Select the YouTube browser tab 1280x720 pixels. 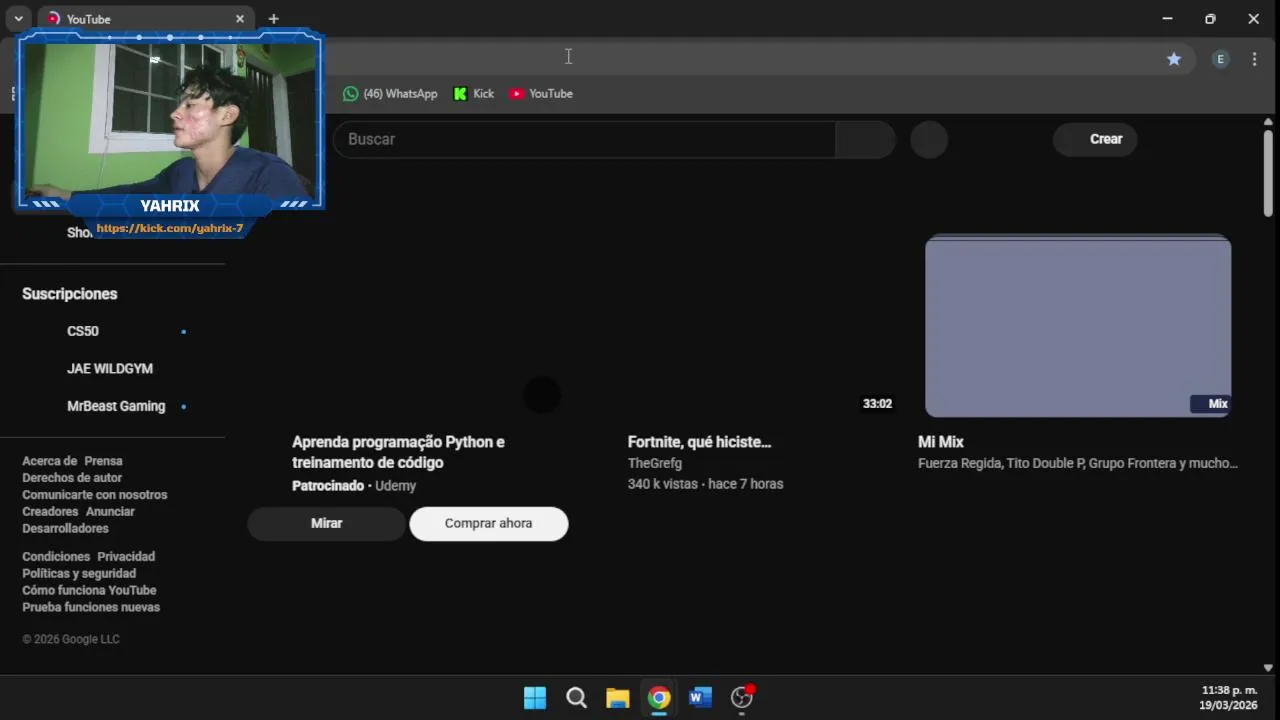point(145,19)
